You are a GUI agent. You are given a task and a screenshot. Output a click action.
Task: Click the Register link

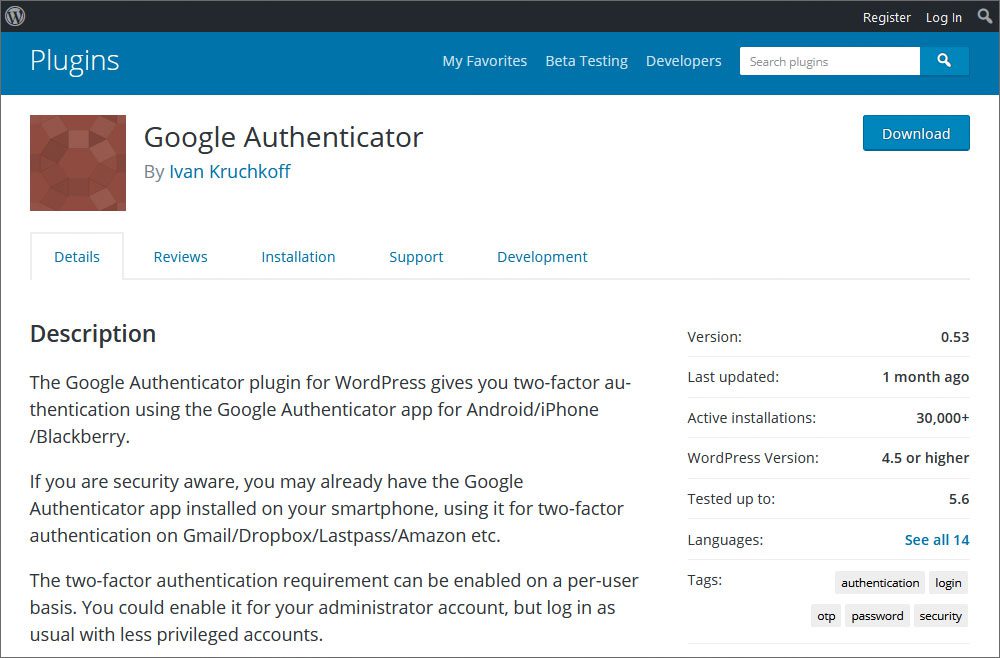click(x=886, y=17)
